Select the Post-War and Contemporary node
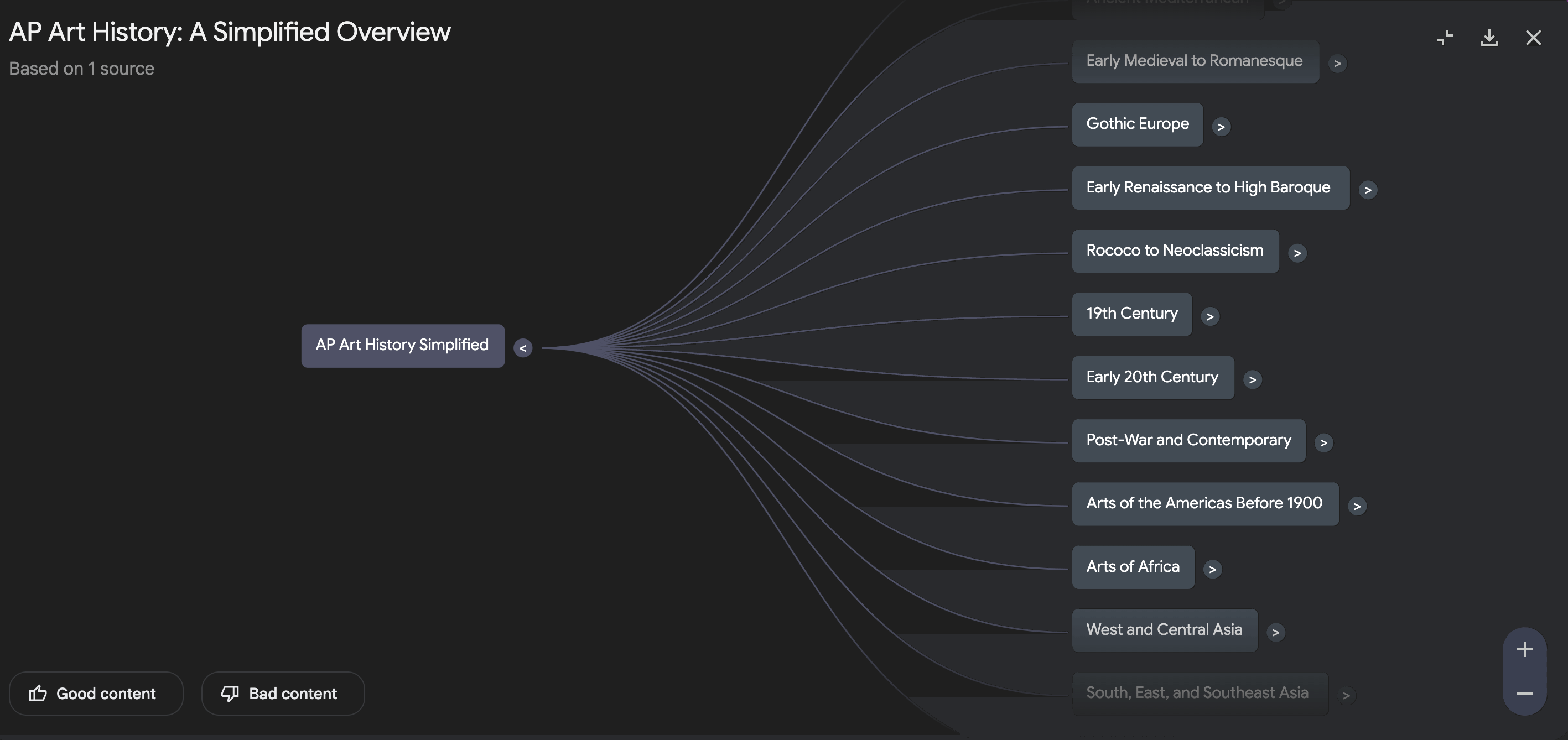The width and height of the screenshot is (1568, 740). [x=1188, y=441]
